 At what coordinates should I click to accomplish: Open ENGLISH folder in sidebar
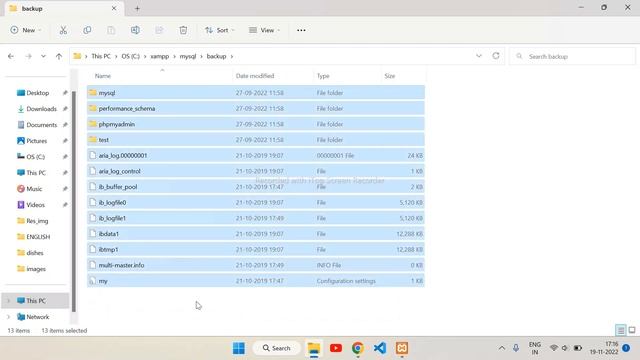tap(38, 237)
